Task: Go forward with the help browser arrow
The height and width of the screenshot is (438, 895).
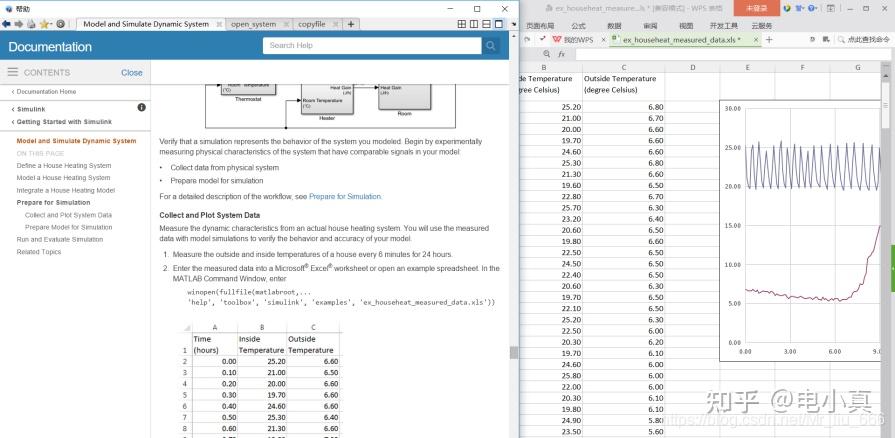Action: 19,24
